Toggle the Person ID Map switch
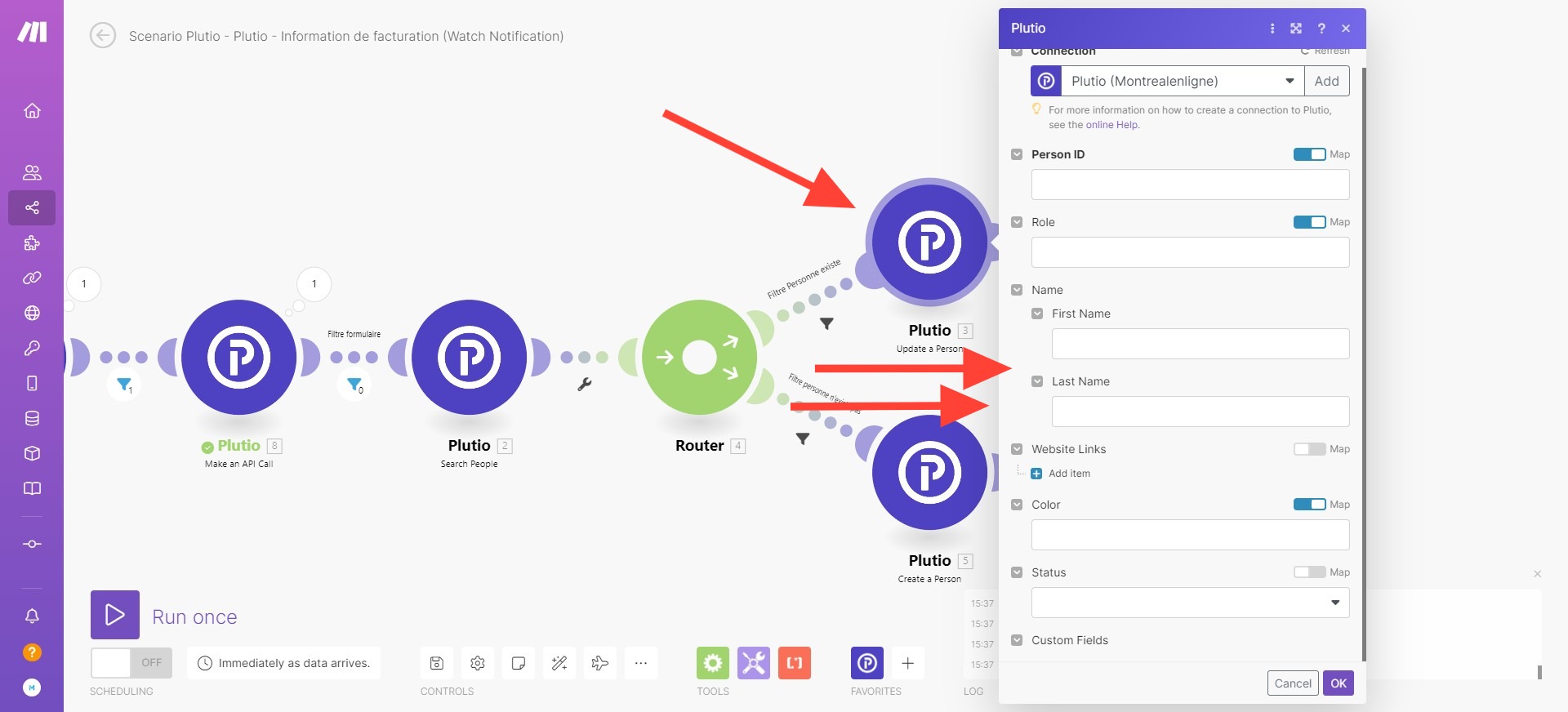This screenshot has width=1568, height=712. point(1309,154)
